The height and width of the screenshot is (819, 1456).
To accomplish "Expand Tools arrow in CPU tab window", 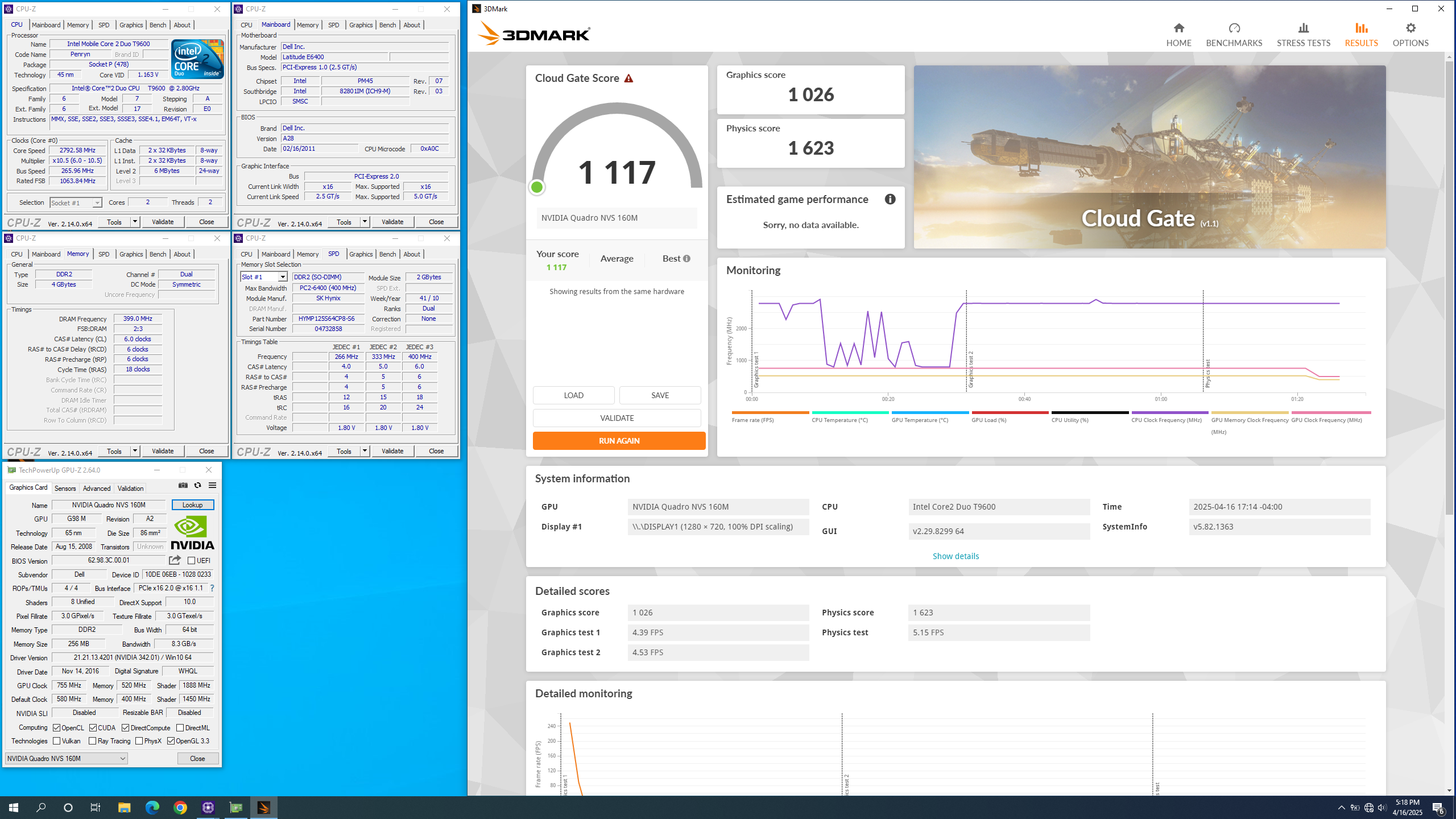I will [x=135, y=222].
